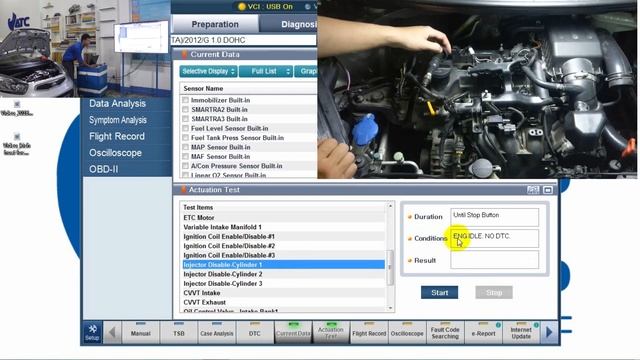
Task: Select Ignition Coil Enable/Disable #3
Action: 284,255
